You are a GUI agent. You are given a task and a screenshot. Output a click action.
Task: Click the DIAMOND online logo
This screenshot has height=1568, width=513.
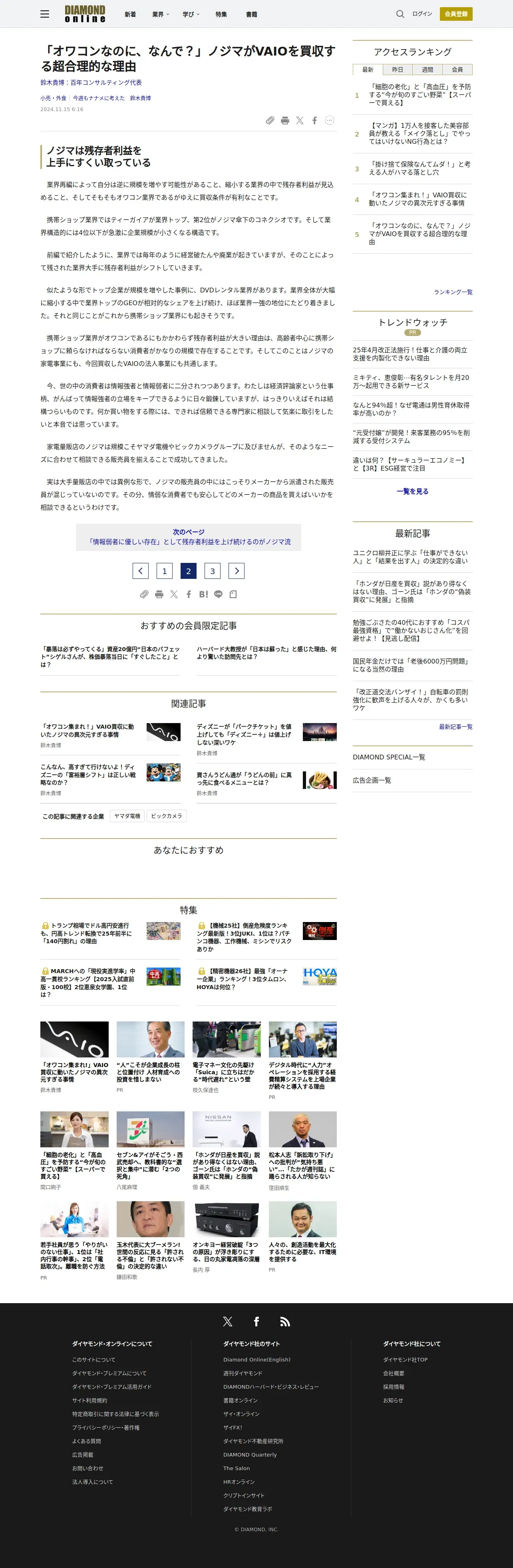85,14
